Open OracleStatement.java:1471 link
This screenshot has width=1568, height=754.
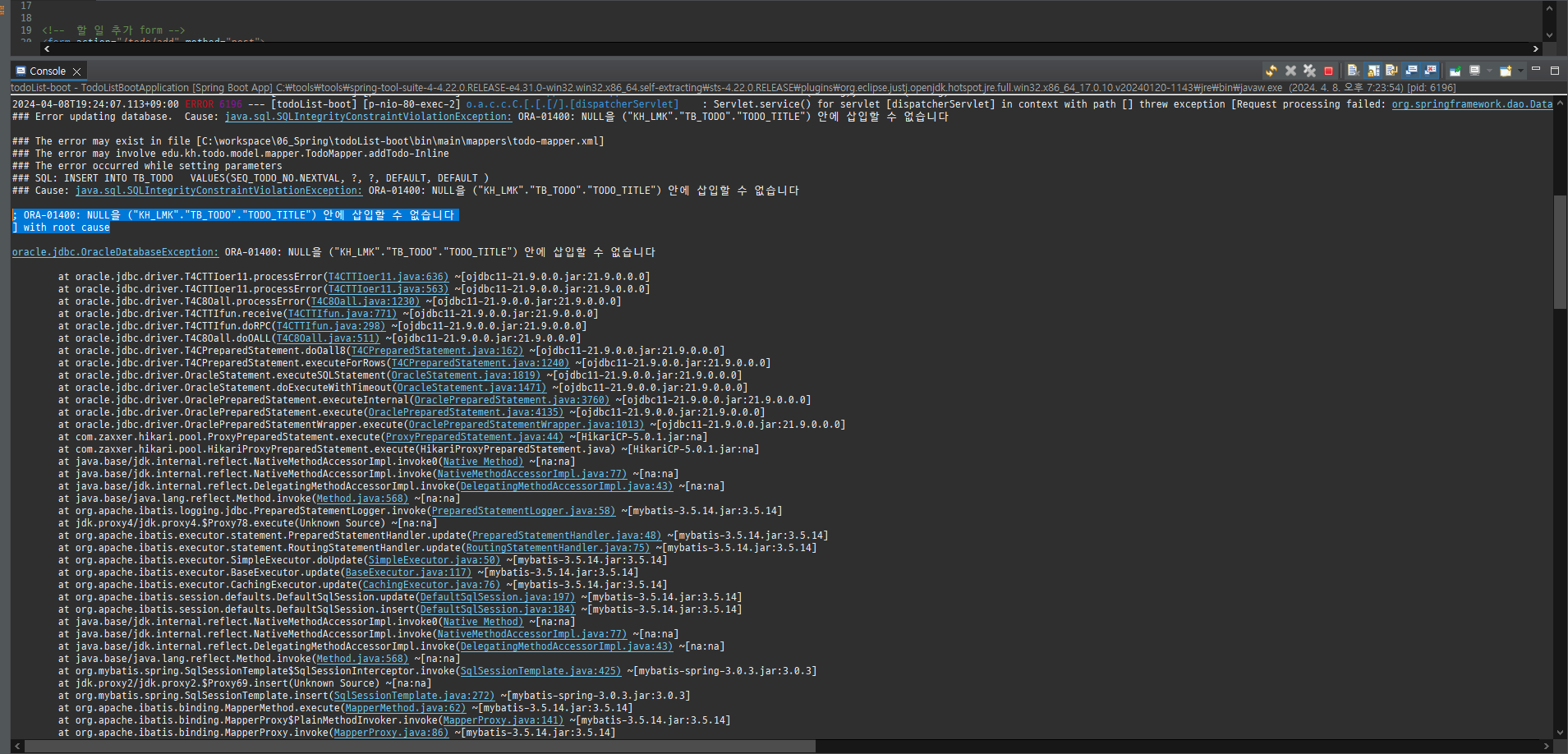click(471, 388)
